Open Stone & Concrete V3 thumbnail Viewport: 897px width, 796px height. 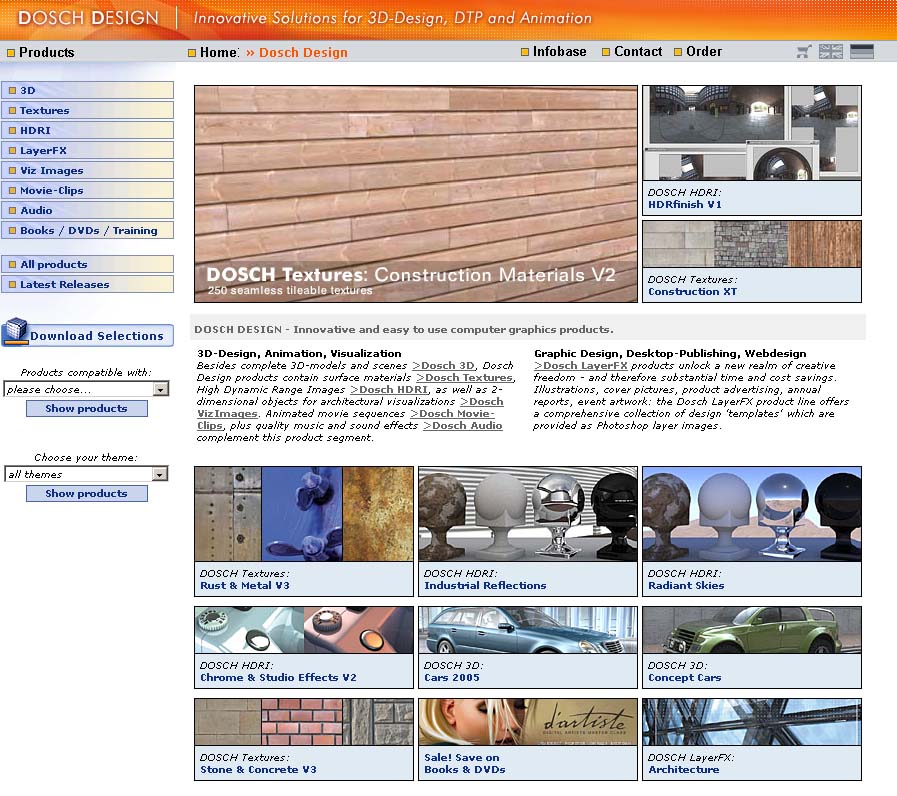(x=304, y=722)
